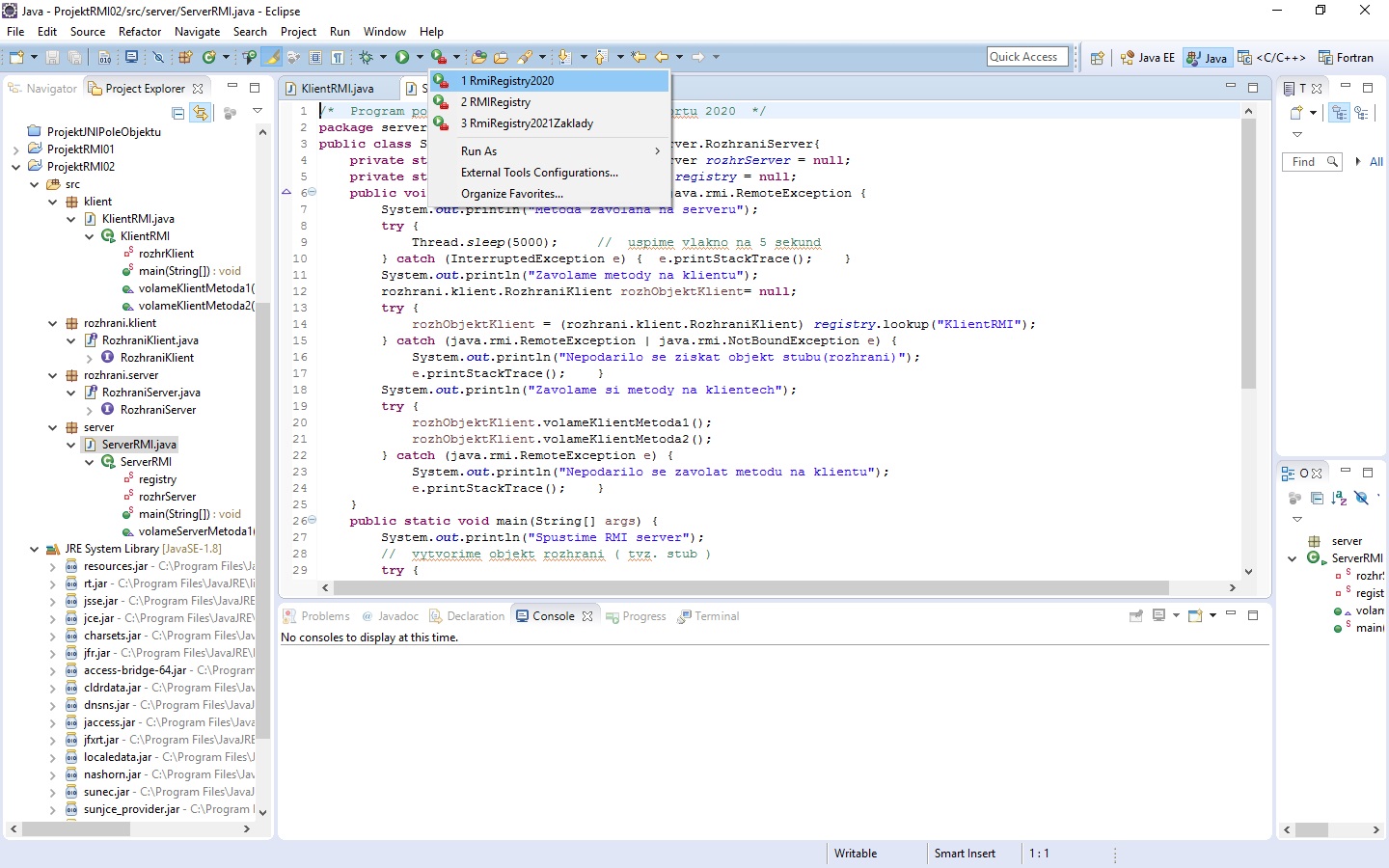Collapse the JRE System Library node
The height and width of the screenshot is (868, 1389).
pos(35,548)
